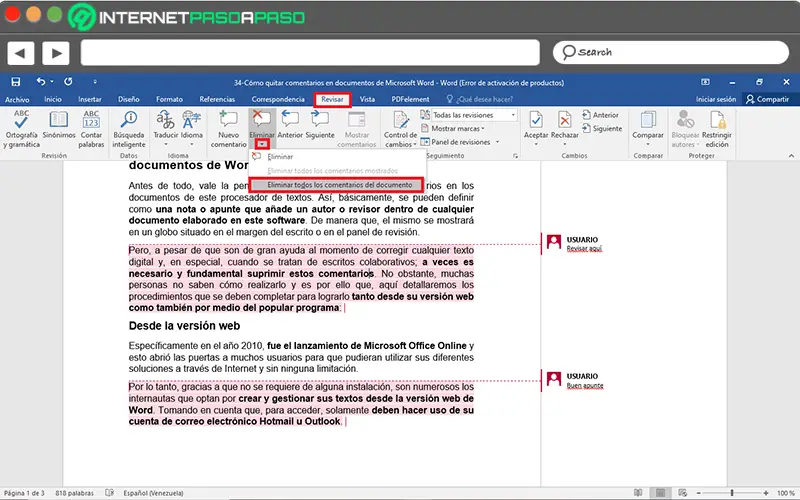800x500 pixels.
Task: Click Control de cambios icon
Action: point(401,120)
